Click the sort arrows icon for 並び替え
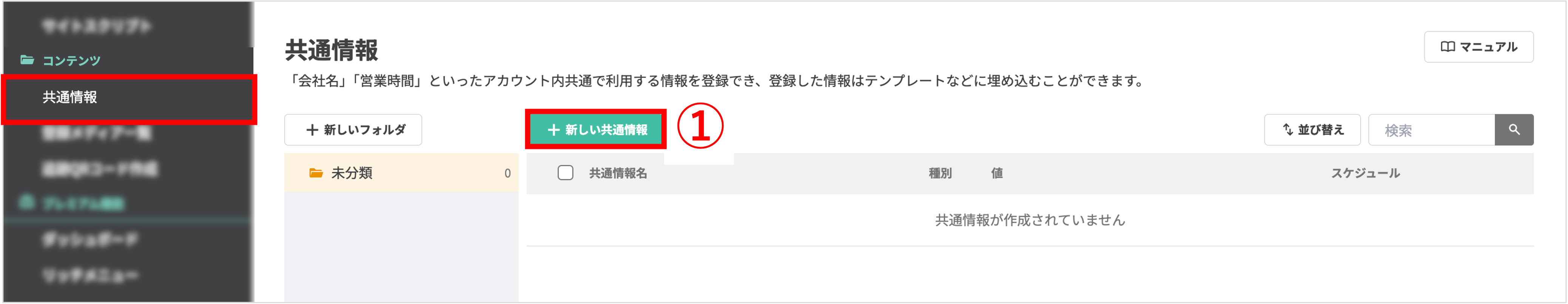Viewport: 1568px width, 304px height. pos(1287,129)
